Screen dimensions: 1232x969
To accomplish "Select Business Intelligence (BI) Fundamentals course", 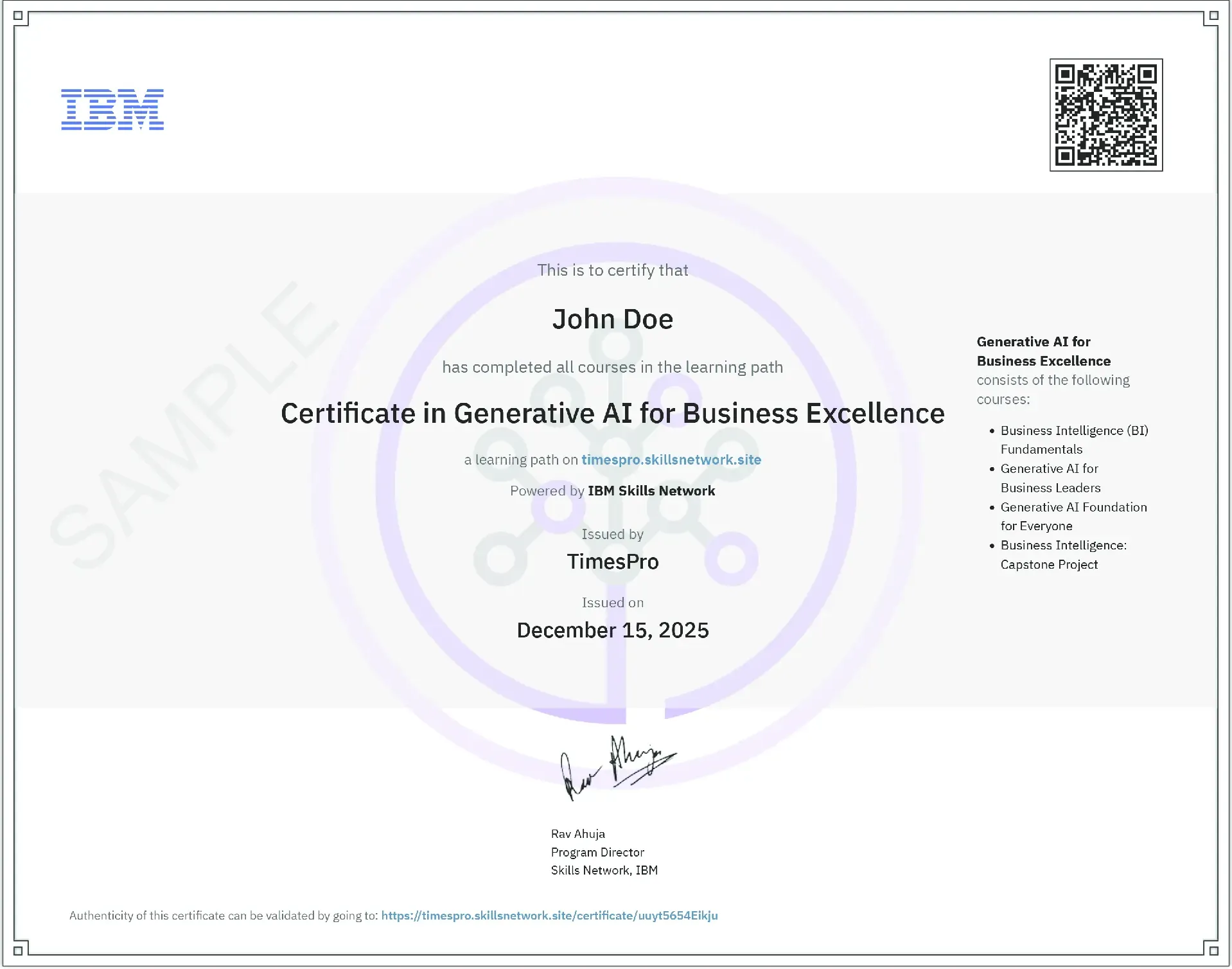I will pos(1073,440).
